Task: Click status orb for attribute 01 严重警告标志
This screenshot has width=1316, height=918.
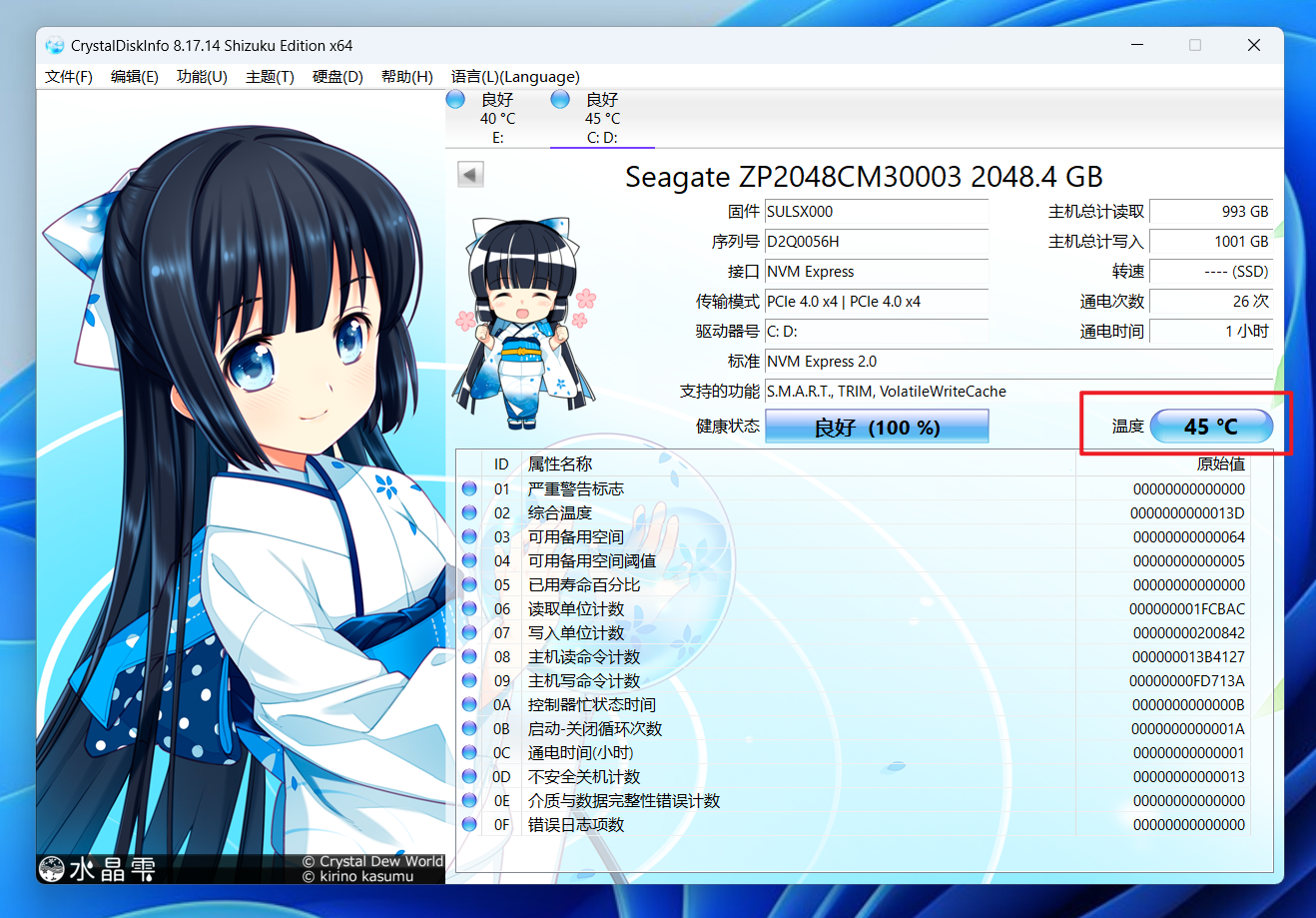Action: tap(469, 489)
